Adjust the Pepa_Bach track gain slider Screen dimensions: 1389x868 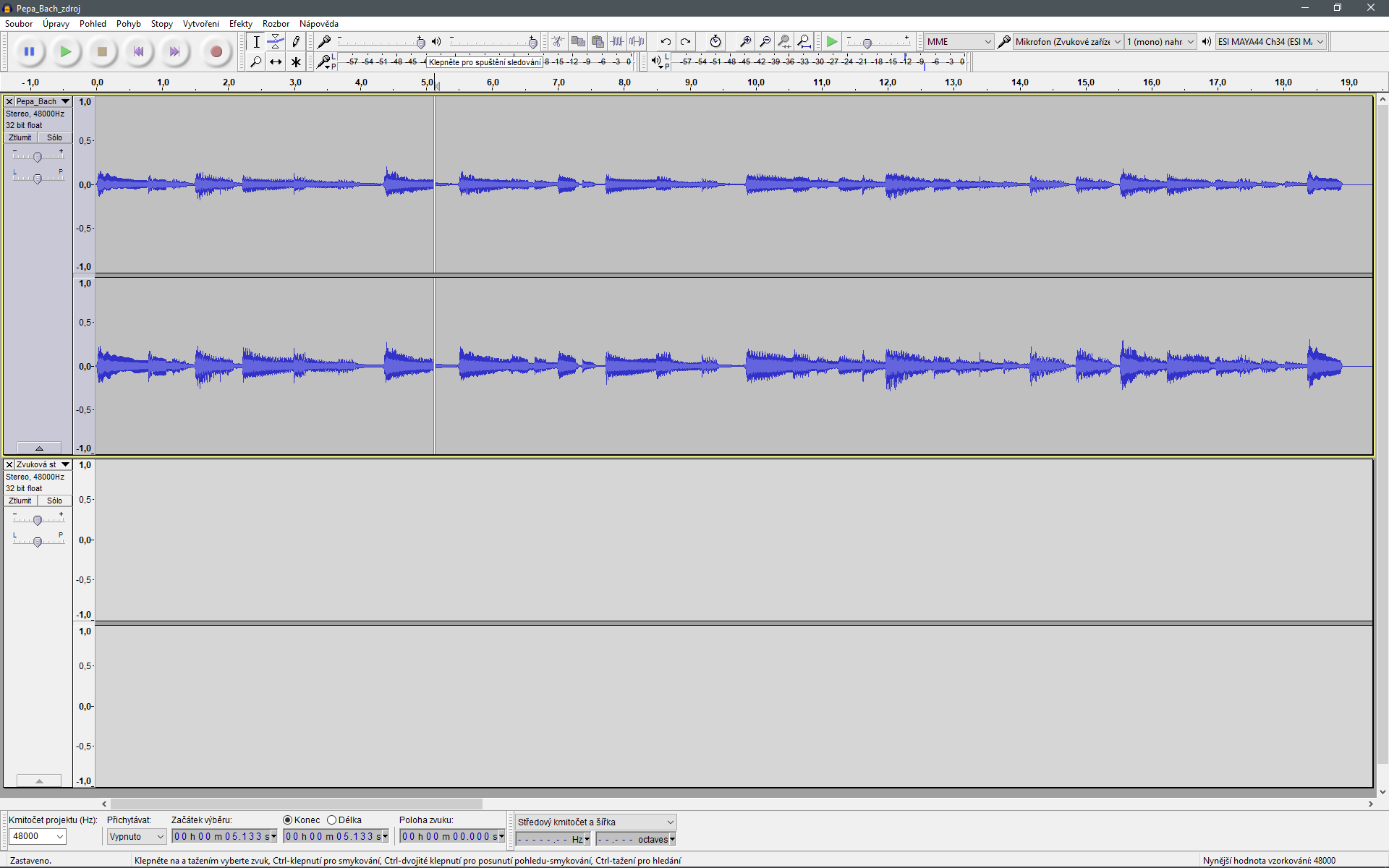[38, 156]
